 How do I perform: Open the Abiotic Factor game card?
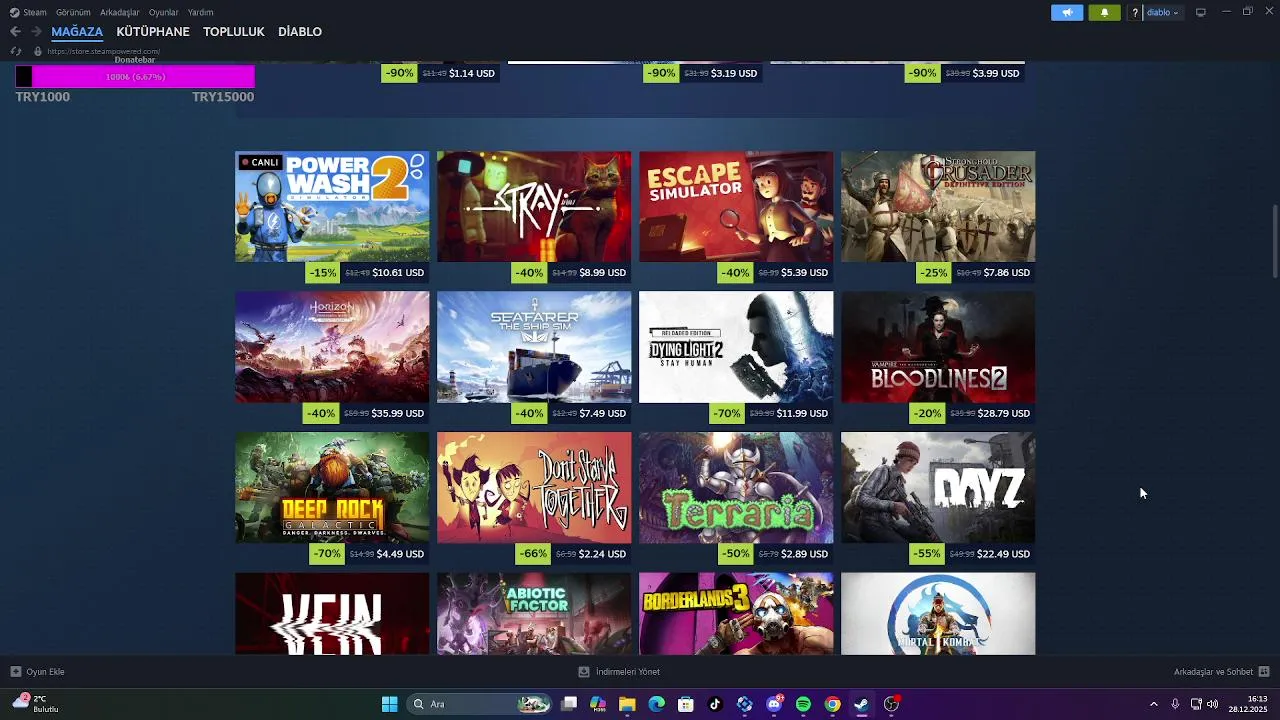click(x=534, y=614)
